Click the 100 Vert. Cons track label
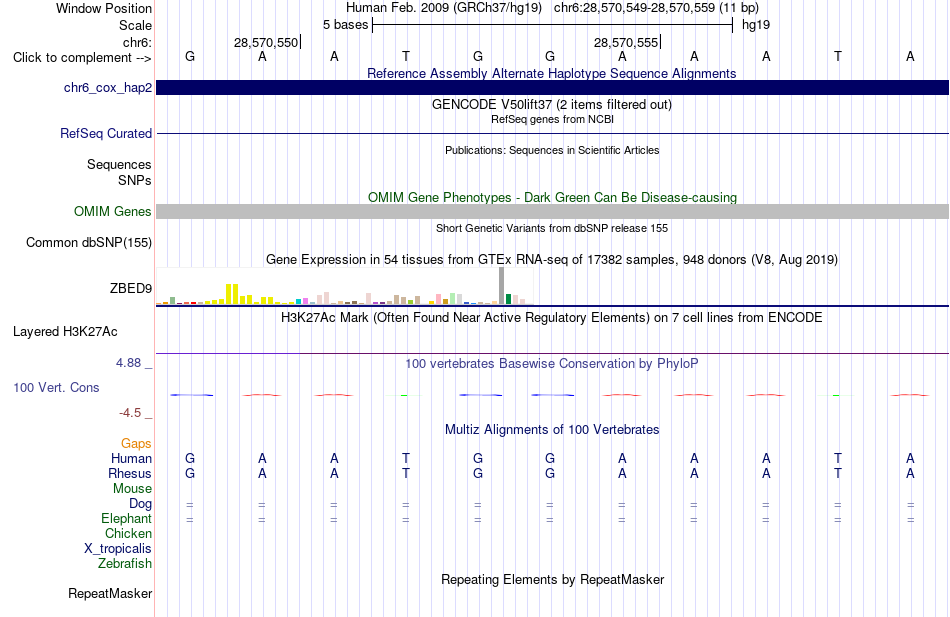Viewport: 950px width, 617px height. [x=56, y=387]
